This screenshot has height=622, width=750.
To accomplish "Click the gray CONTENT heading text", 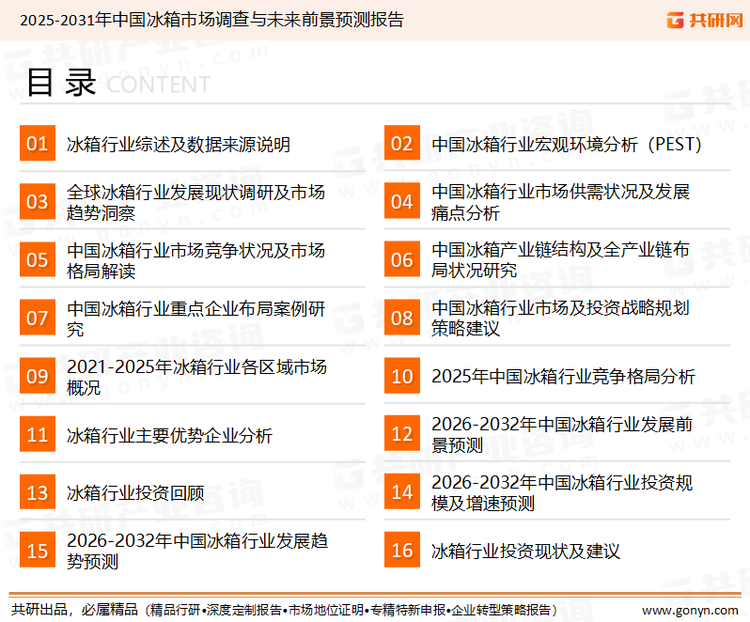I will point(158,85).
